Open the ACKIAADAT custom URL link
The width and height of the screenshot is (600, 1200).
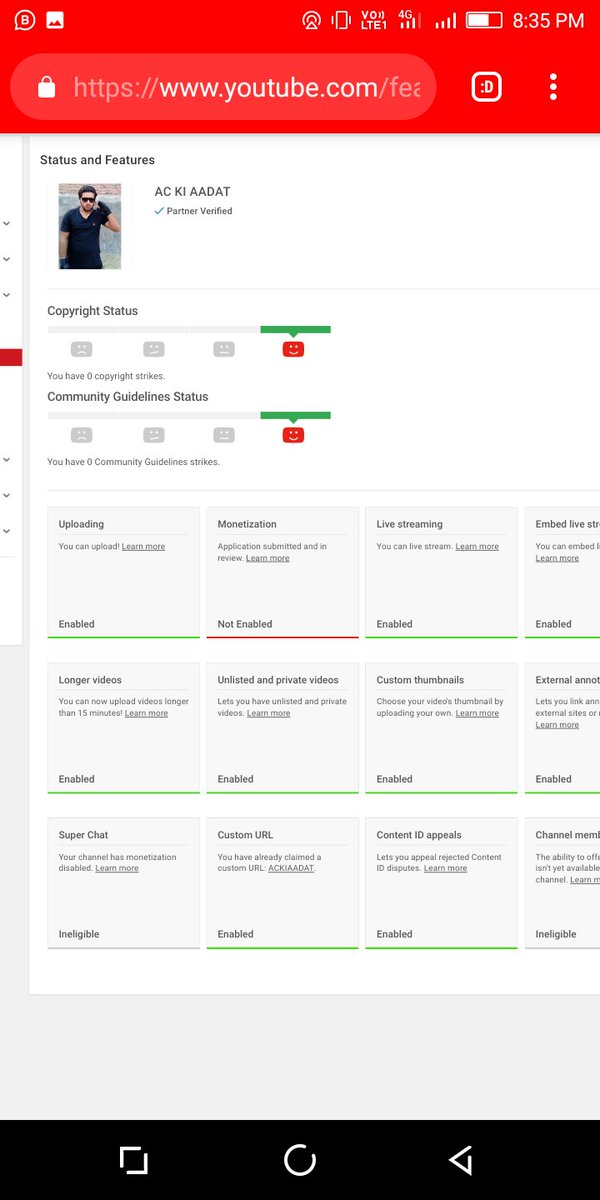(291, 868)
